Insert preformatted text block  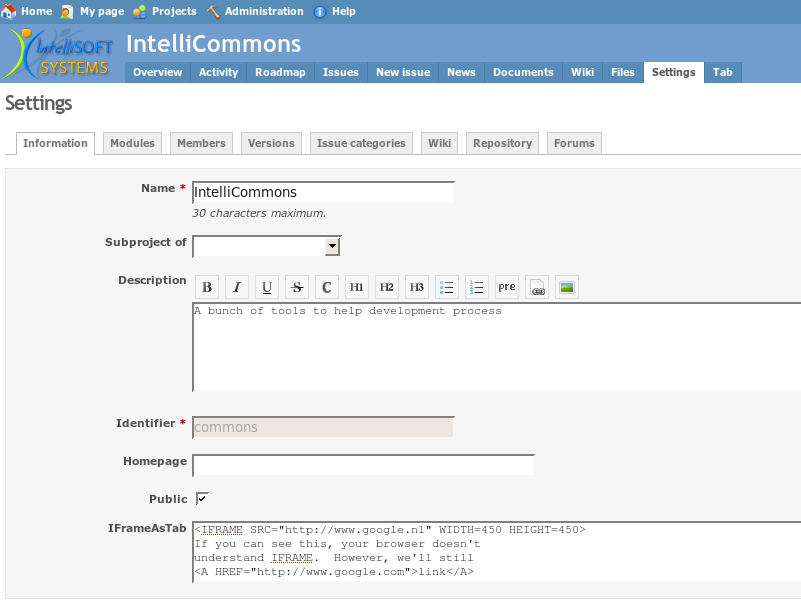[507, 287]
